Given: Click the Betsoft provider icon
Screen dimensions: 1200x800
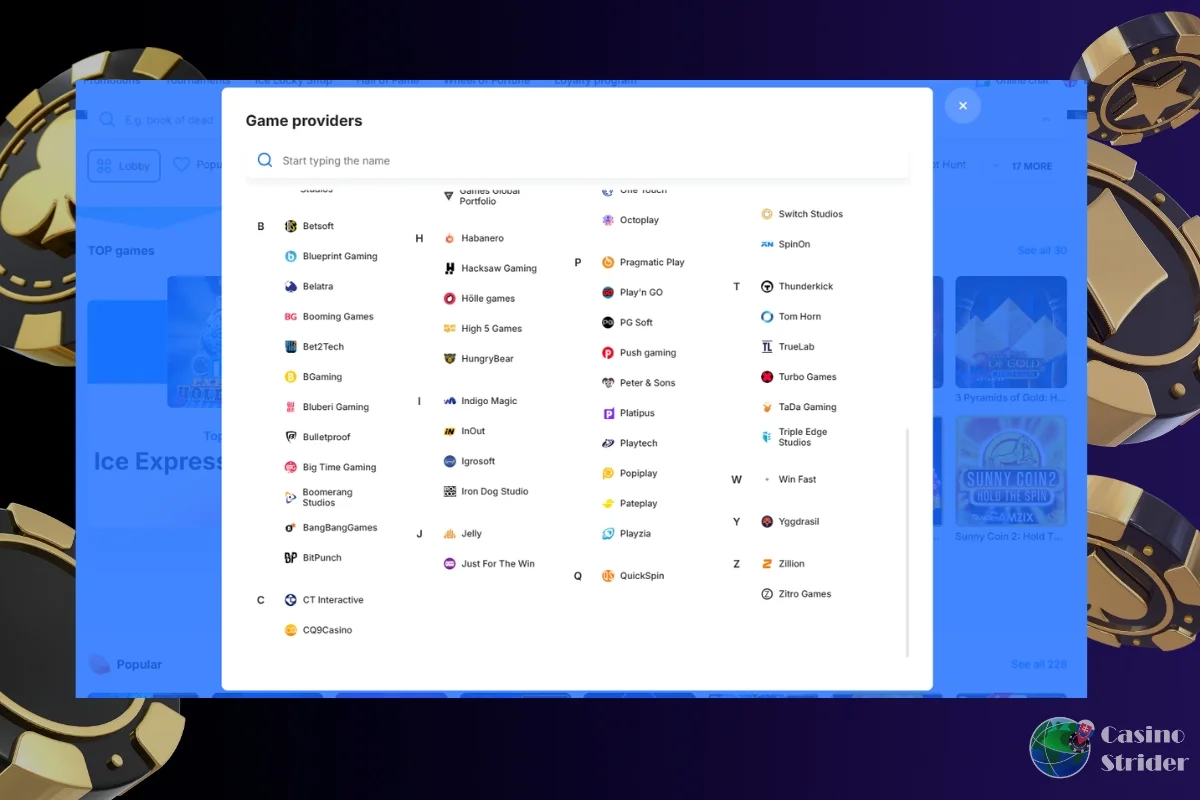Looking at the screenshot, I should coord(291,227).
